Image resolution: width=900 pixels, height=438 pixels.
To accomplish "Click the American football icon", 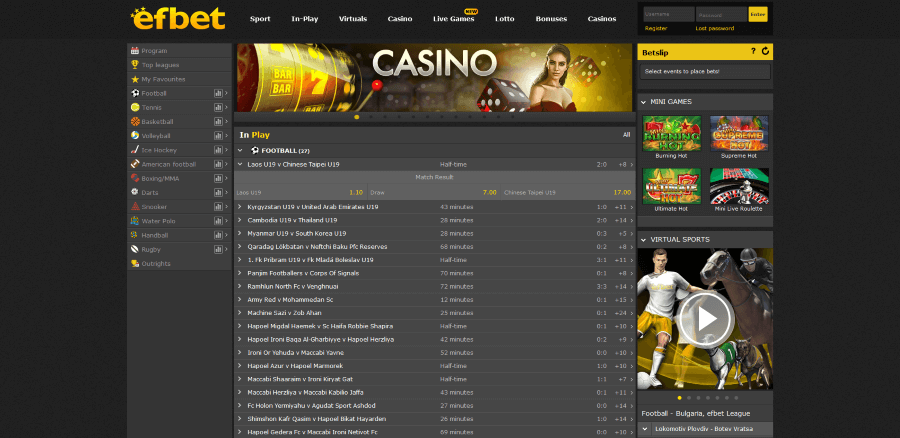I will point(135,164).
